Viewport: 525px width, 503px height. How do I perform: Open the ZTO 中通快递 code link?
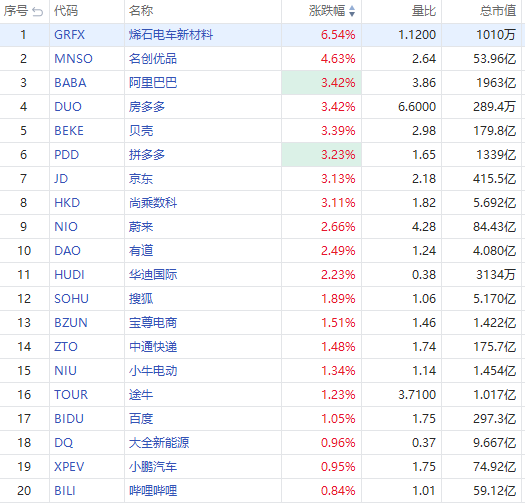click(66, 347)
